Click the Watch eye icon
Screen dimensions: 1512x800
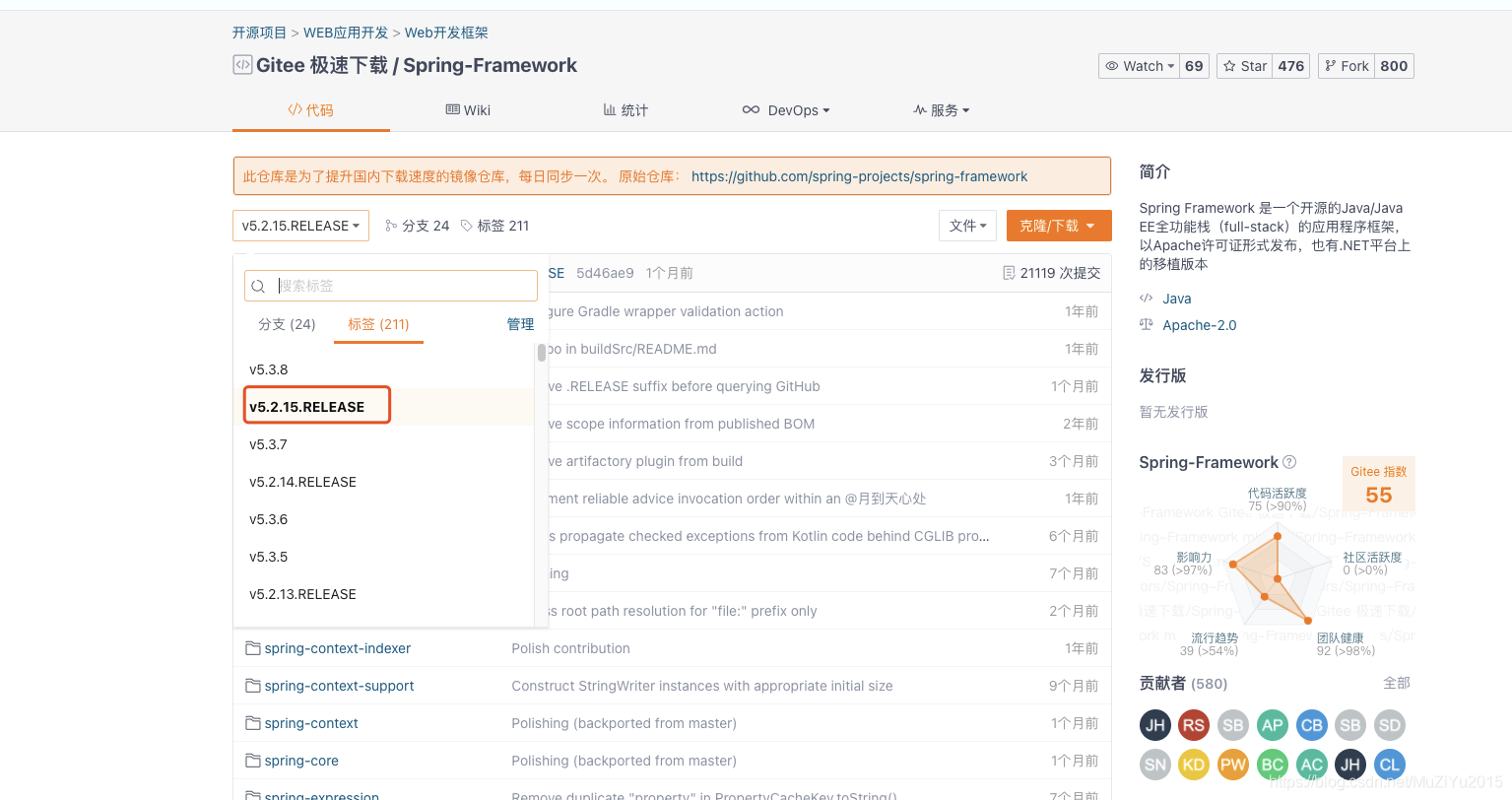pos(1112,66)
